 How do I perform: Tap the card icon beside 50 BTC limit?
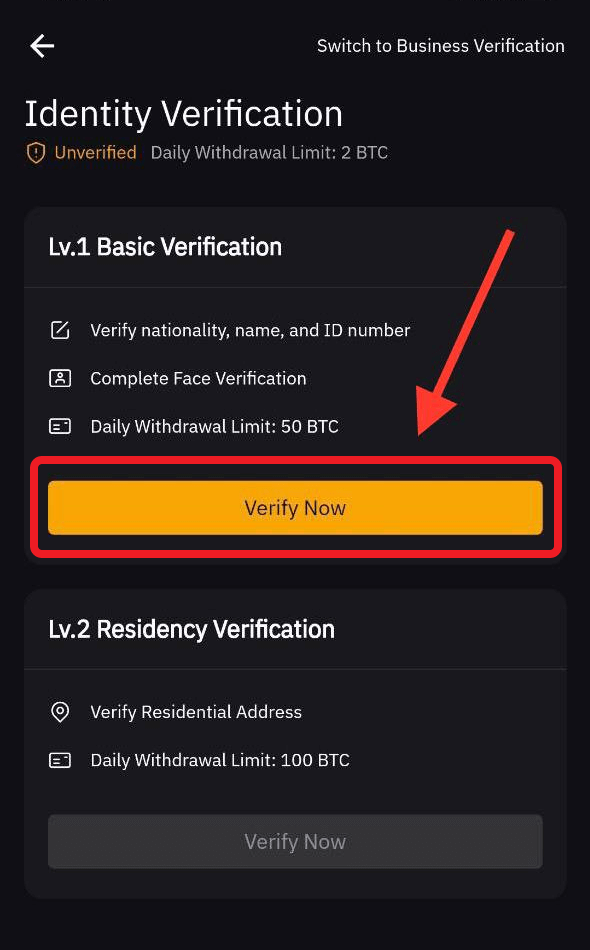[x=59, y=427]
